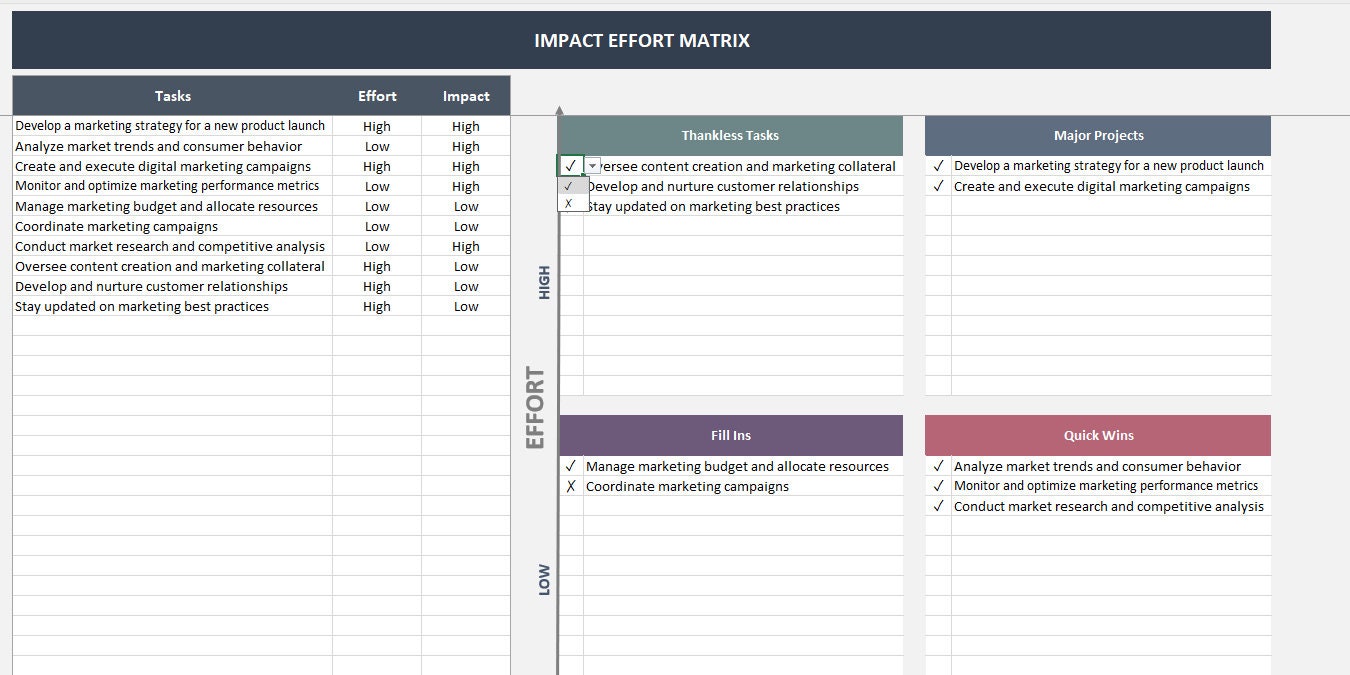Click the Fill Ins quadrant header
Image resolution: width=1350 pixels, height=675 pixels.
point(731,435)
